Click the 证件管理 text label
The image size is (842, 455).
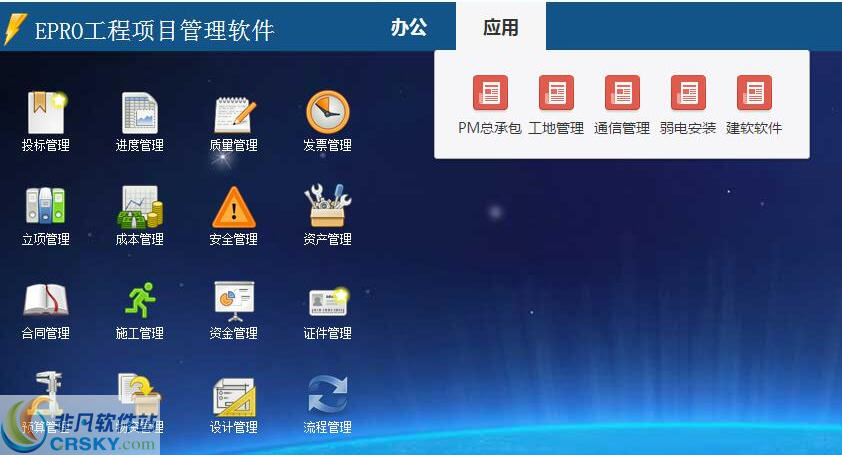tap(328, 333)
